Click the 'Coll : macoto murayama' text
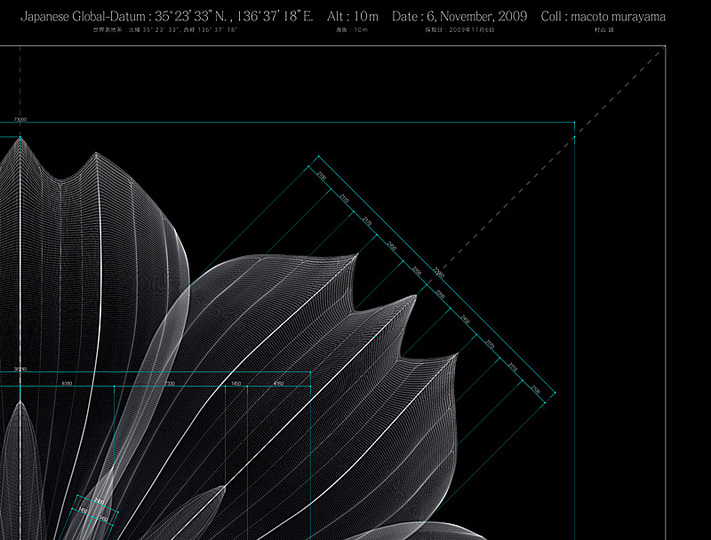 [603, 17]
